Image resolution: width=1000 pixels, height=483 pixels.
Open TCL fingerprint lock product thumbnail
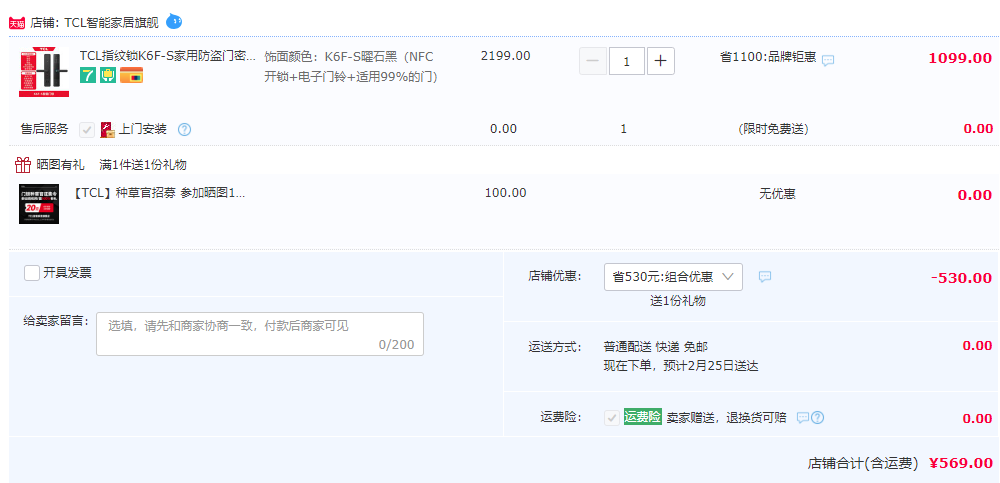[44, 71]
